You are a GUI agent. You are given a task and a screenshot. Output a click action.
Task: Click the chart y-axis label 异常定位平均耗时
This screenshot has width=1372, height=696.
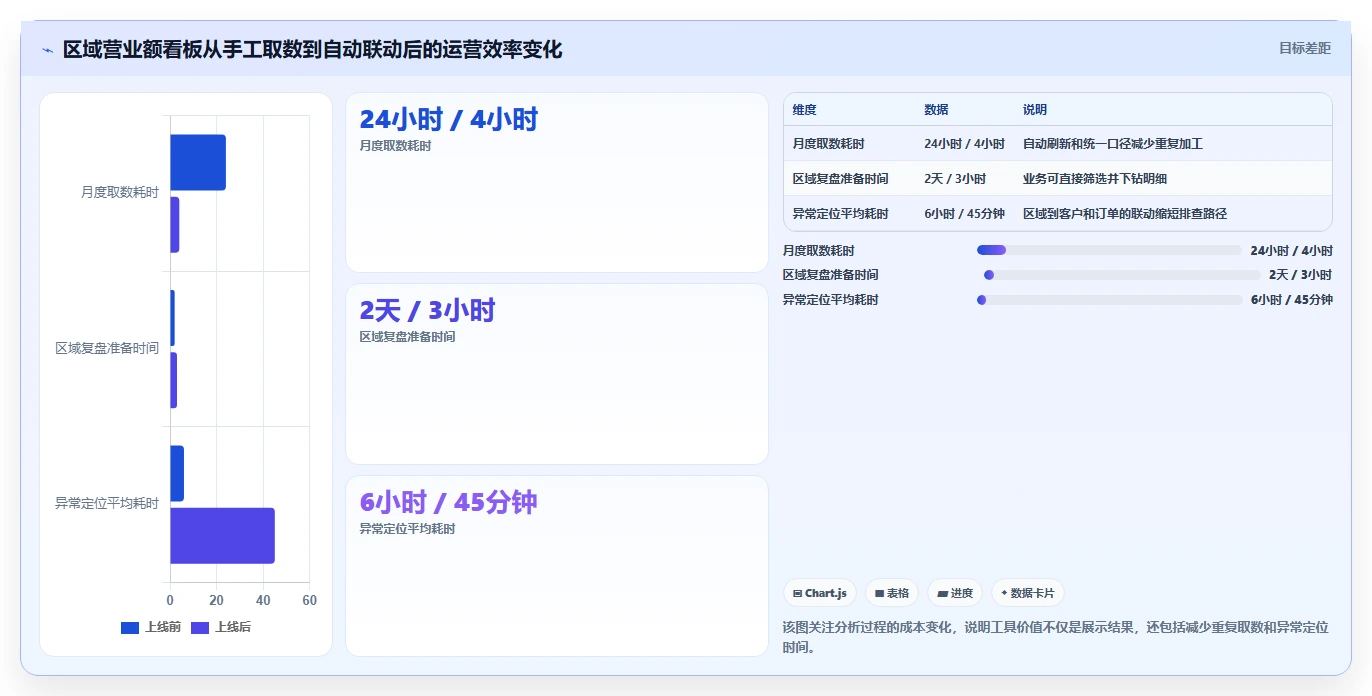click(x=107, y=504)
